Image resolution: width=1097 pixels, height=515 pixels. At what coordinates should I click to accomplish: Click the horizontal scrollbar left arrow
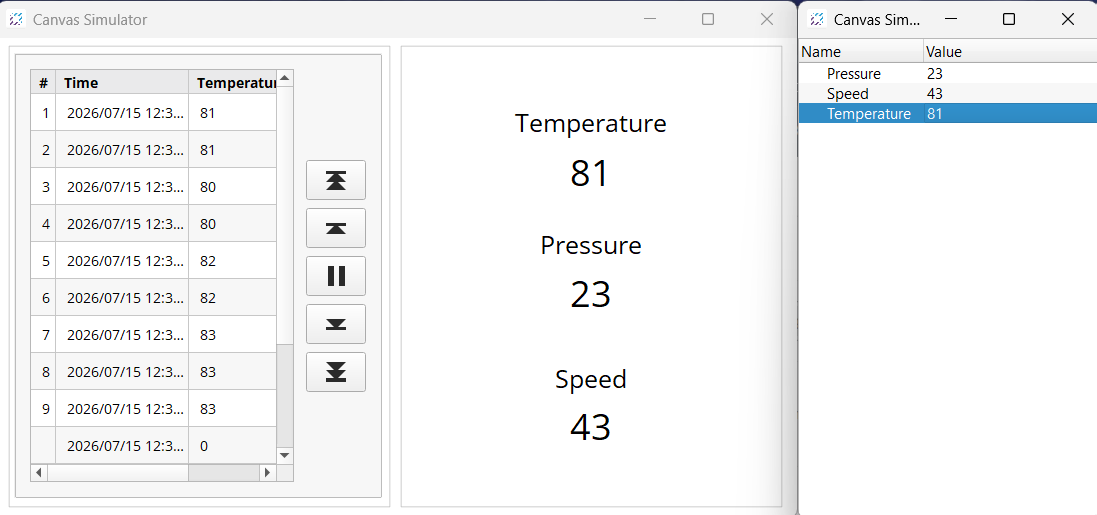pos(39,473)
